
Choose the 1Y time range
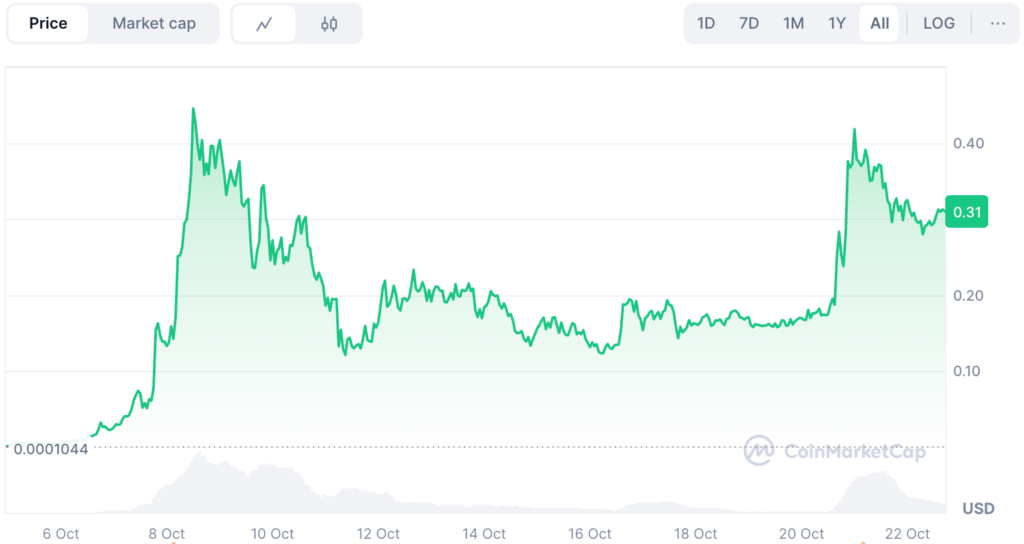837,23
